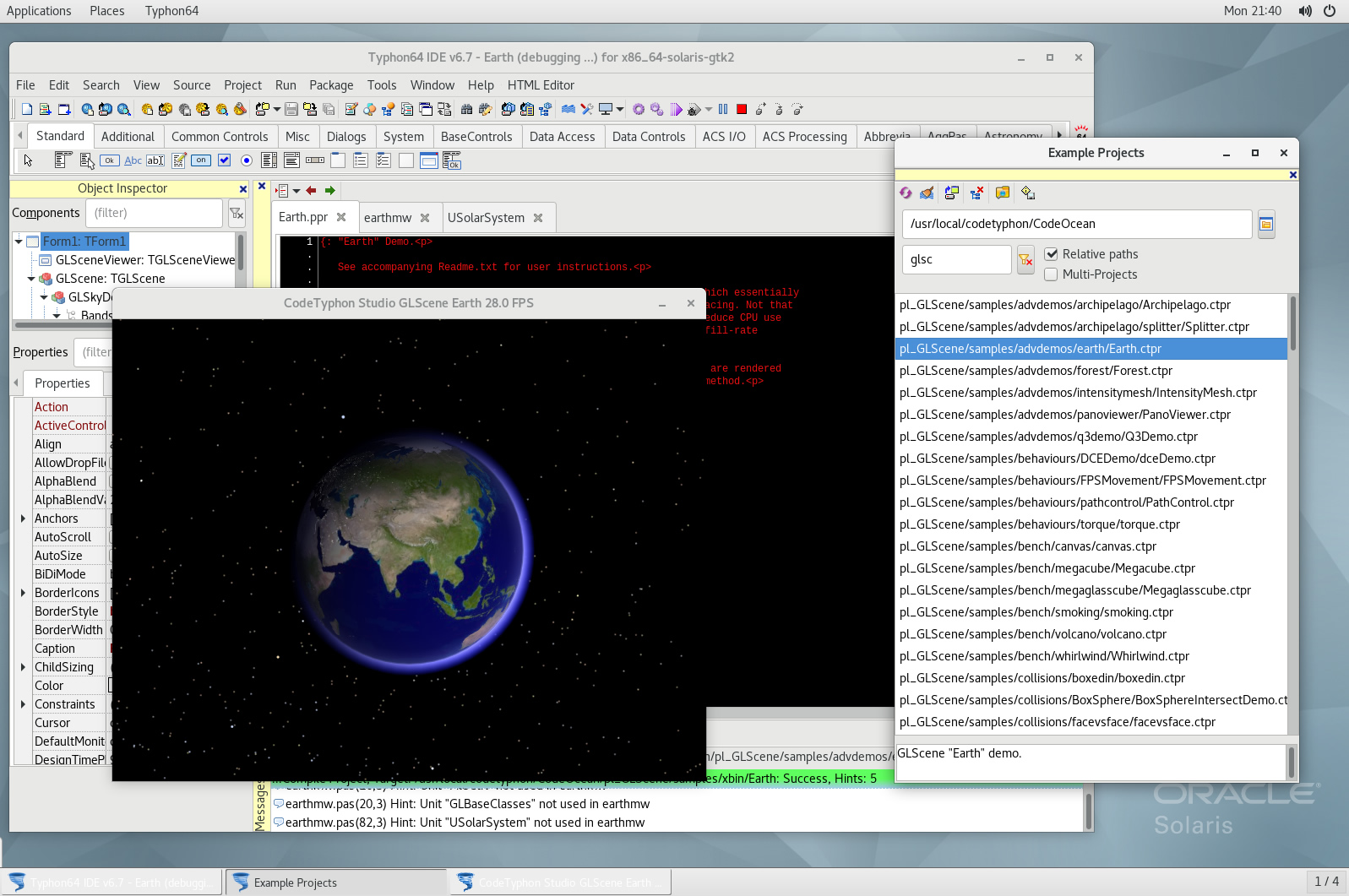Viewport: 1349px width, 896px height.
Task: Select the TMemo component icon
Action: pyautogui.click(x=179, y=160)
